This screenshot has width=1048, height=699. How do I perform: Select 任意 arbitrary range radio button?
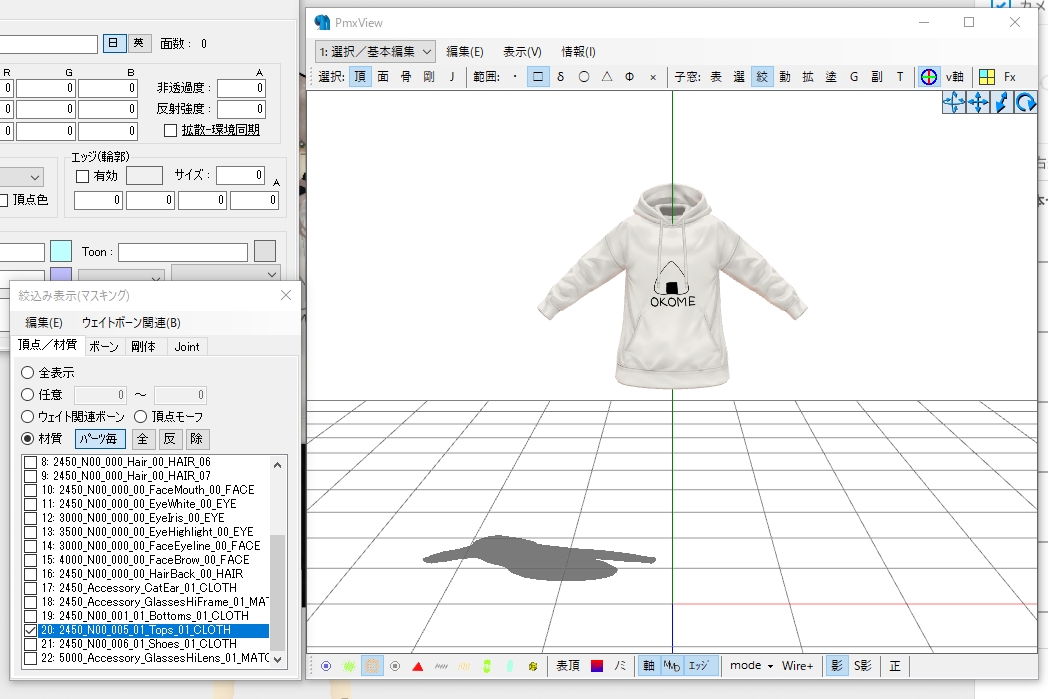[27, 394]
